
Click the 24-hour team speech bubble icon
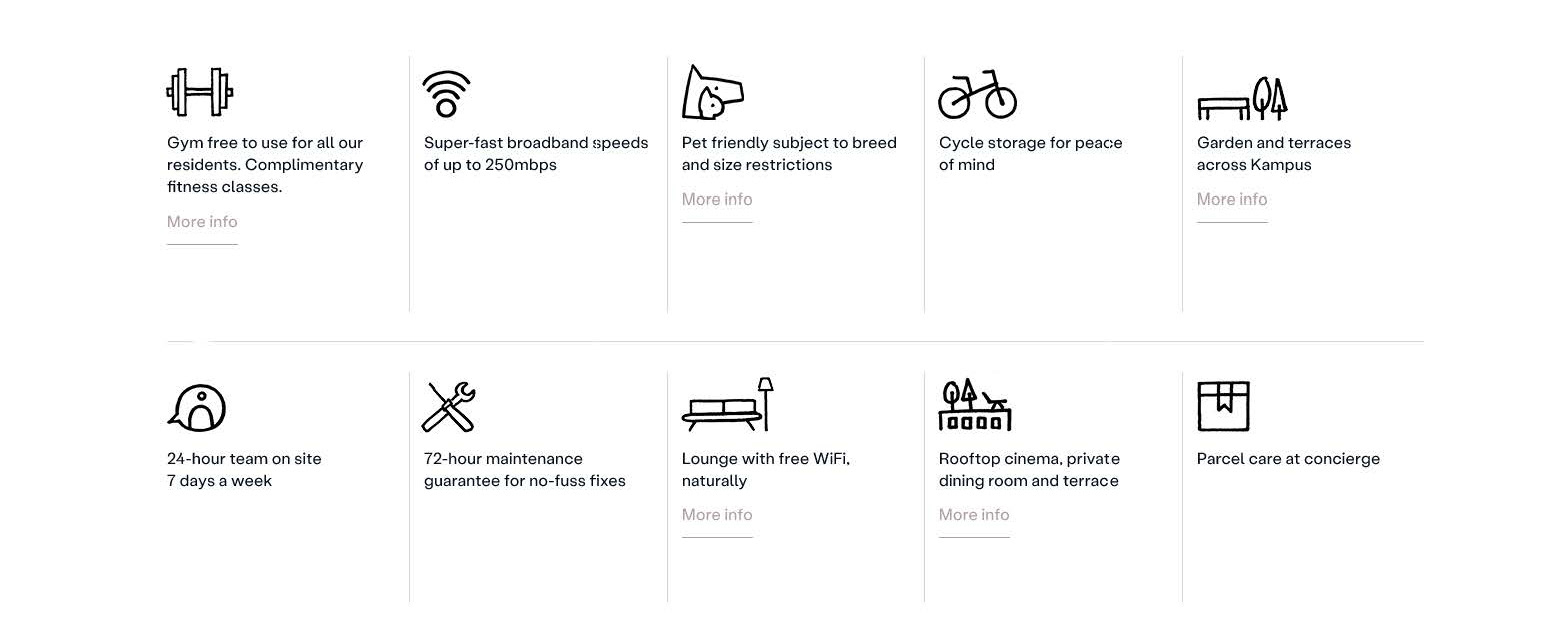(x=196, y=408)
